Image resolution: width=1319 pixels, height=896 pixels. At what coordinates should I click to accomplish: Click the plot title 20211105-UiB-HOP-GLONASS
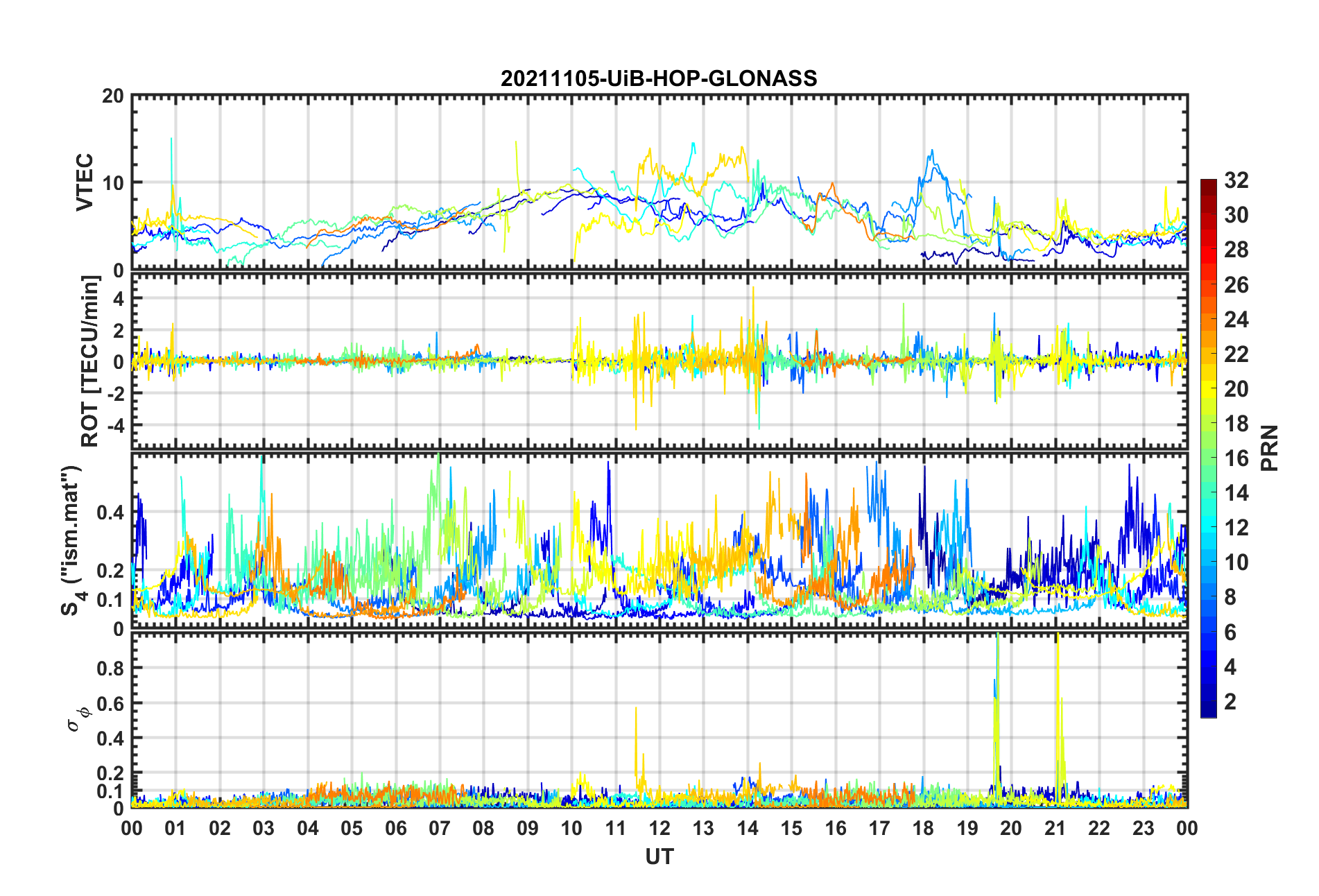point(659,78)
